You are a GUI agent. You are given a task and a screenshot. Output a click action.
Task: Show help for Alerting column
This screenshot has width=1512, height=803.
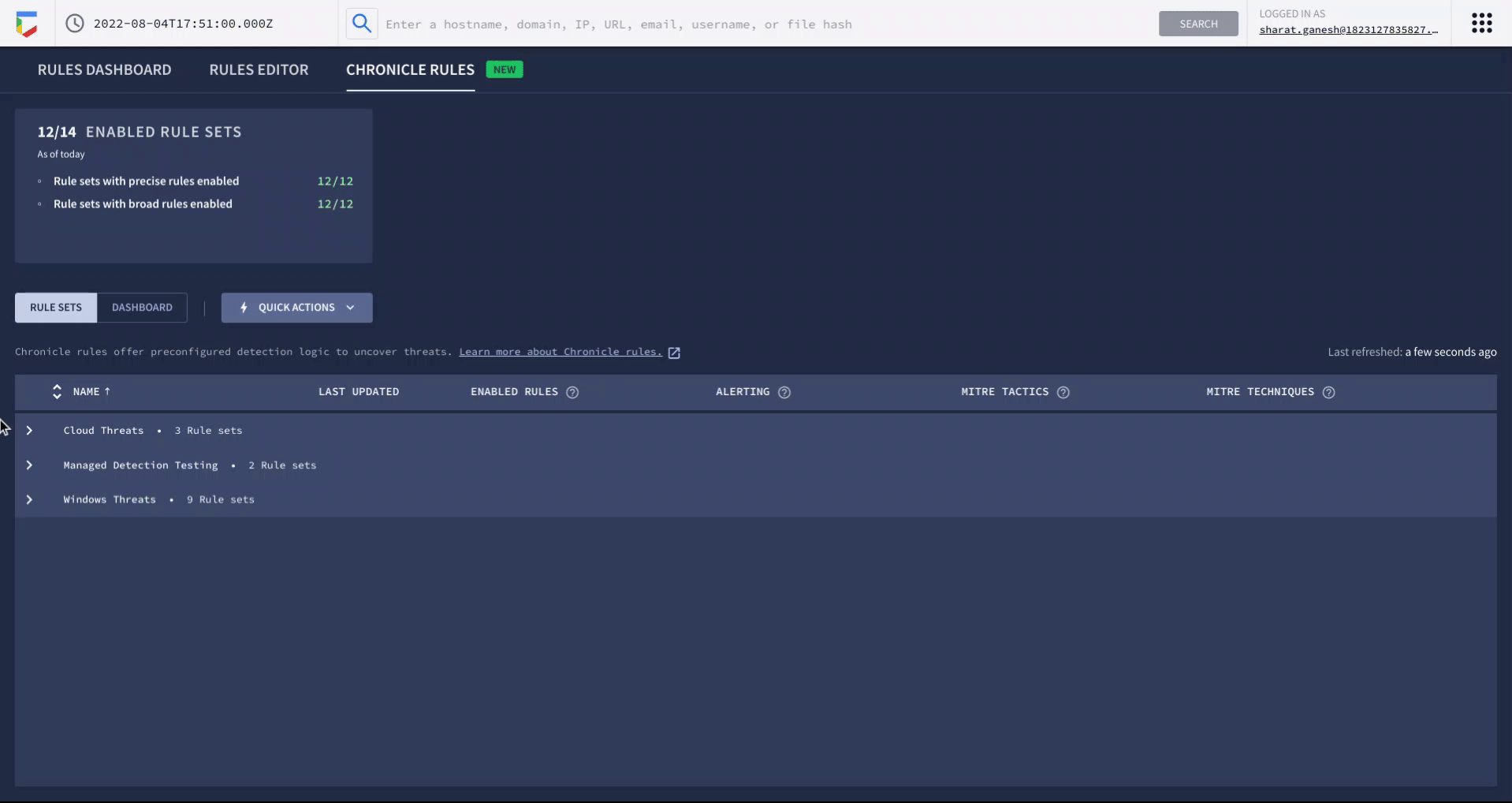click(784, 392)
